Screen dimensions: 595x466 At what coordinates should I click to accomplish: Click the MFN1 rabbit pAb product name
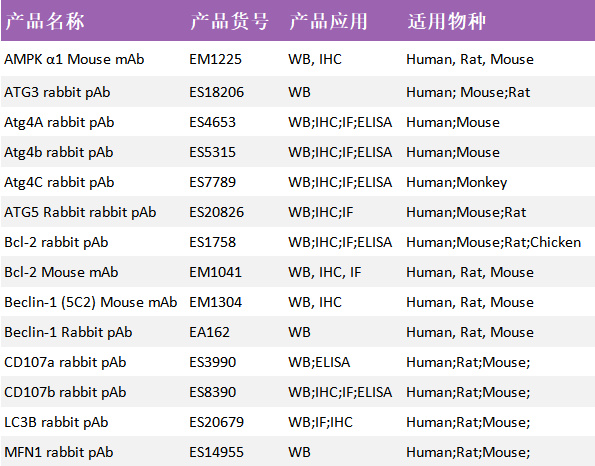[x=59, y=452]
